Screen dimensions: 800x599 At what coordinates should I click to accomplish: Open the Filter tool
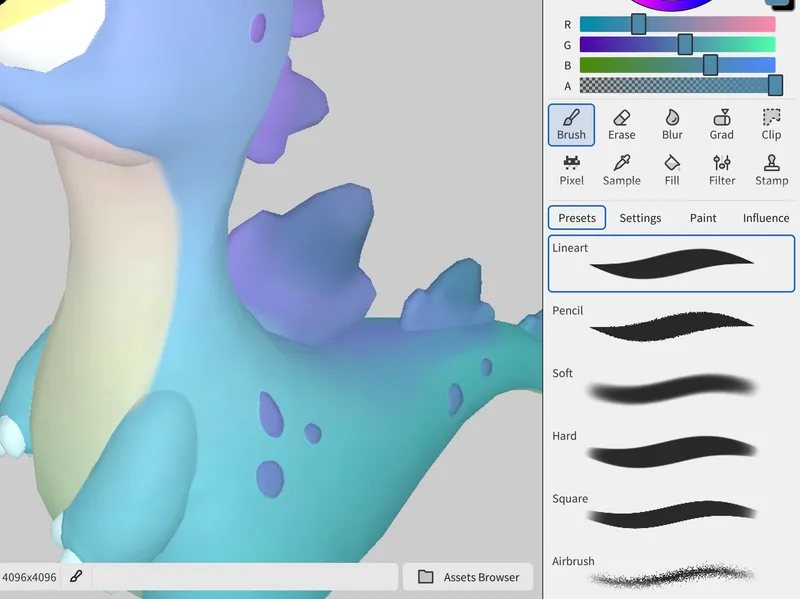(x=722, y=171)
